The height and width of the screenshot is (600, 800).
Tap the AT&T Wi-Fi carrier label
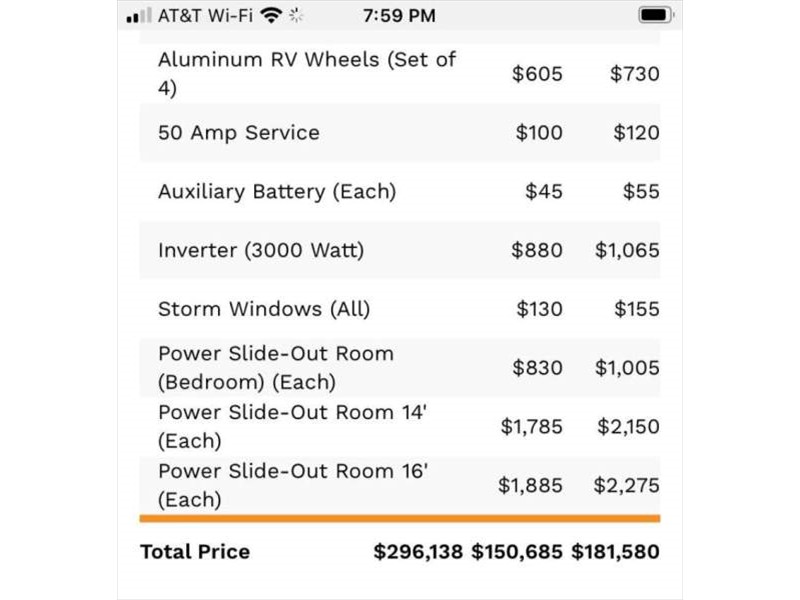tap(205, 16)
